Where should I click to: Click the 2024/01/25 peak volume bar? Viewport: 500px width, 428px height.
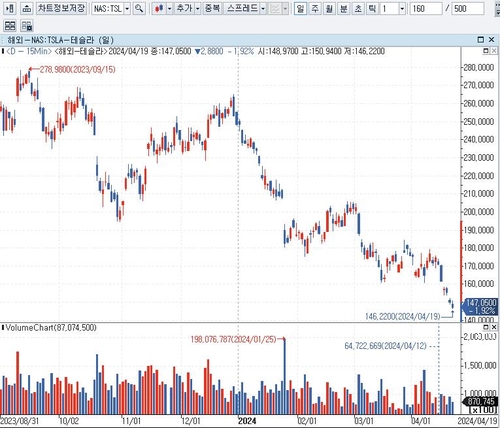point(285,376)
